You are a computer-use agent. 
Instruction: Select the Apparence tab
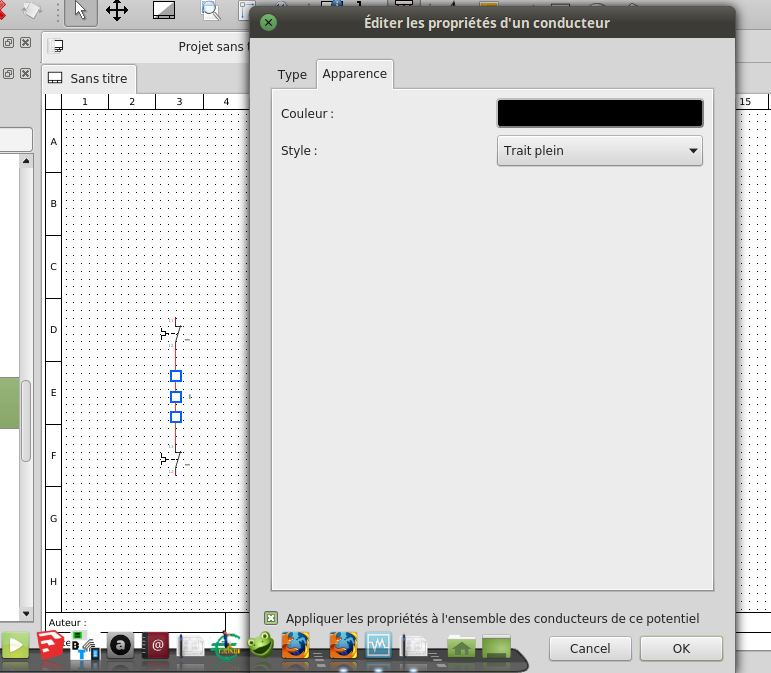pyautogui.click(x=354, y=75)
